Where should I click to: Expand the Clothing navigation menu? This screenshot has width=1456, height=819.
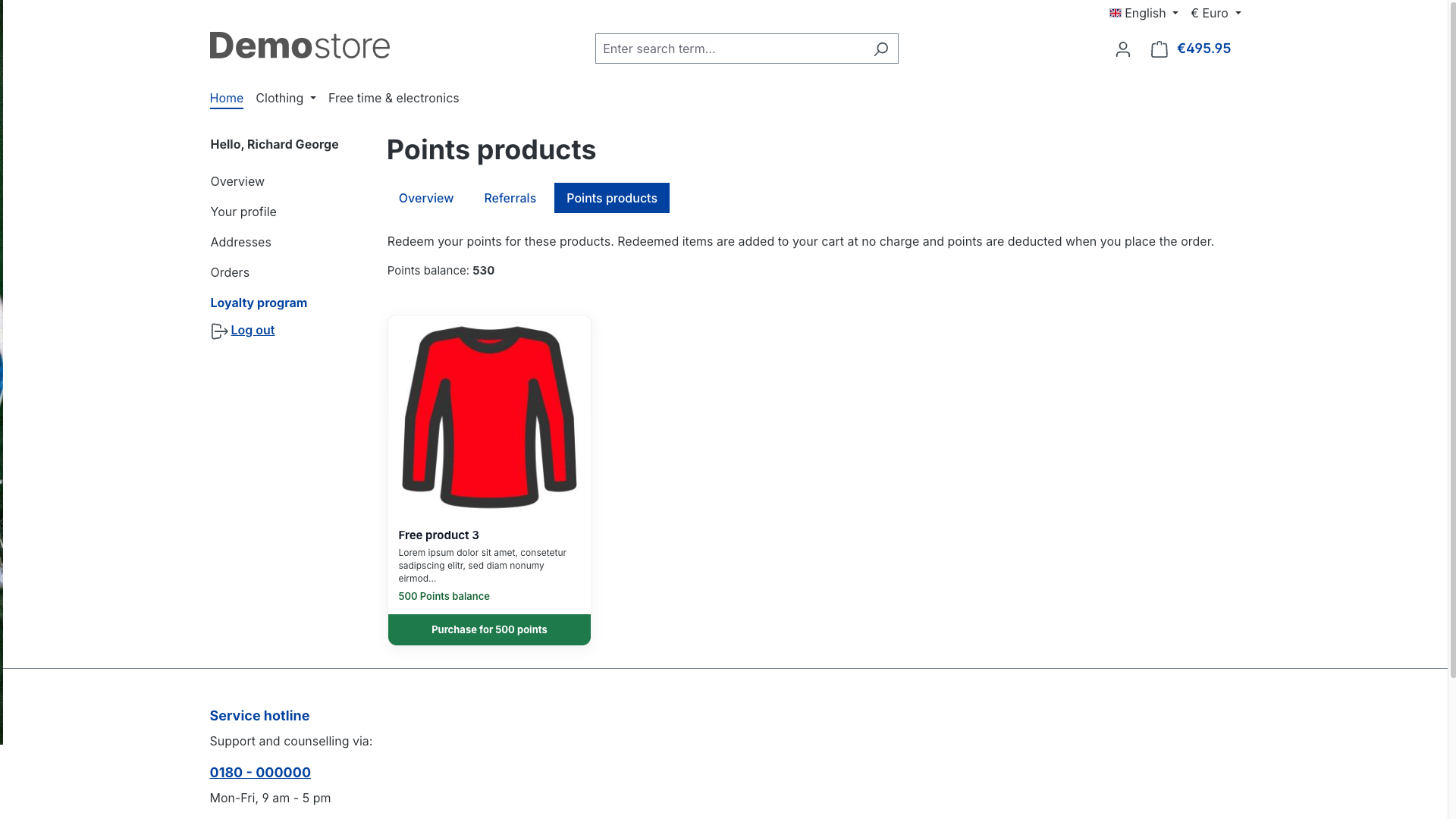coord(286,98)
